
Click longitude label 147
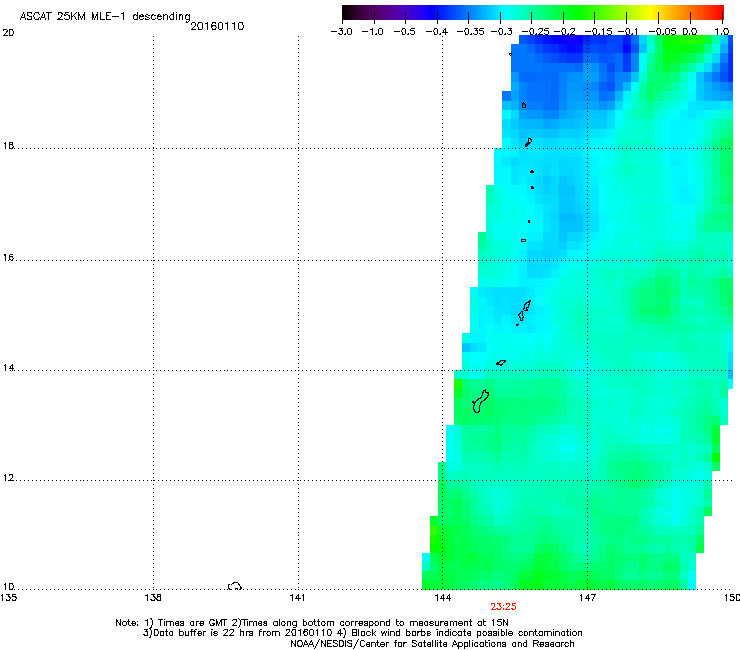587,598
